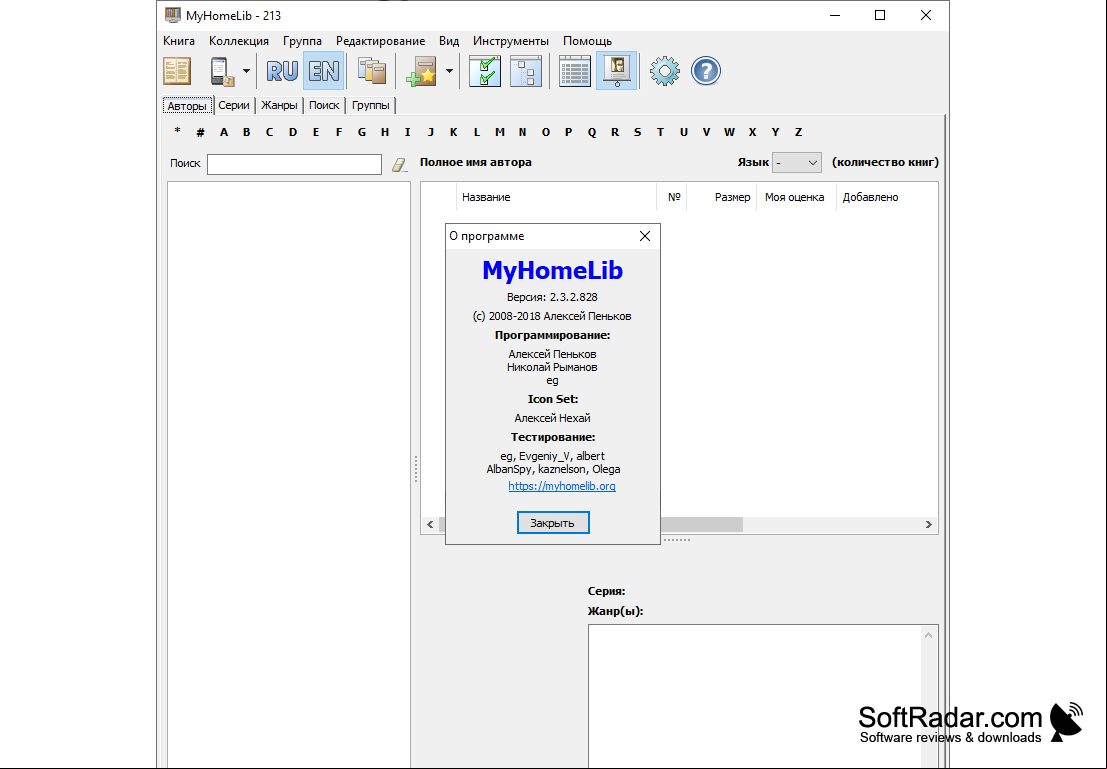Open the Коллекция menu
This screenshot has width=1107, height=769.
(x=239, y=41)
